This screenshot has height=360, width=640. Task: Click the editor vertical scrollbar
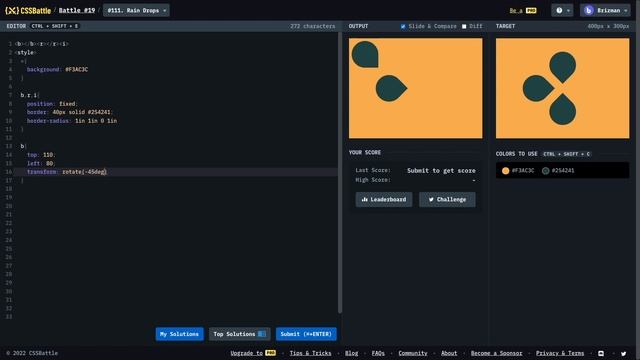(x=340, y=173)
